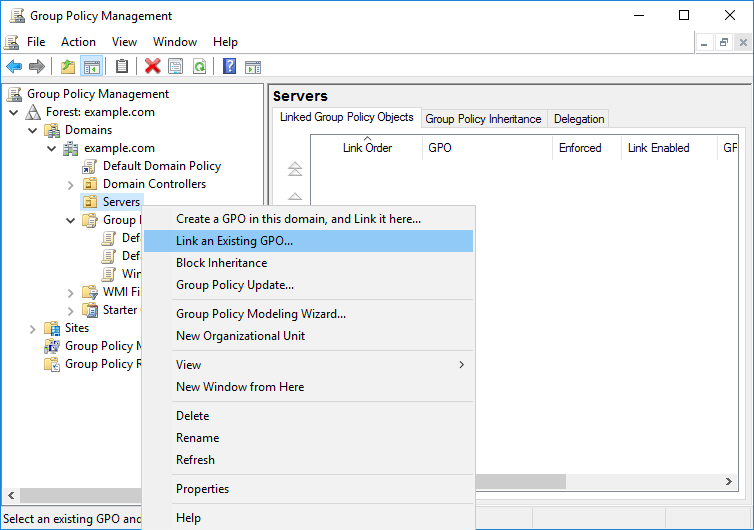This screenshot has height=530, width=754.
Task: Open the Action menu
Action: tap(78, 42)
